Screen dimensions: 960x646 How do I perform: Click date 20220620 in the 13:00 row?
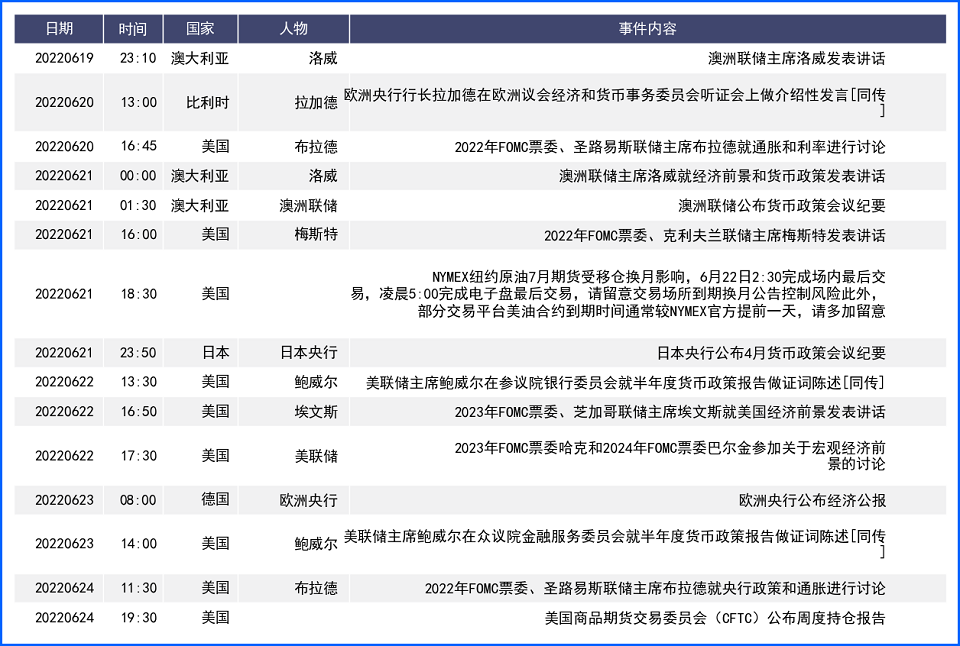click(x=64, y=102)
